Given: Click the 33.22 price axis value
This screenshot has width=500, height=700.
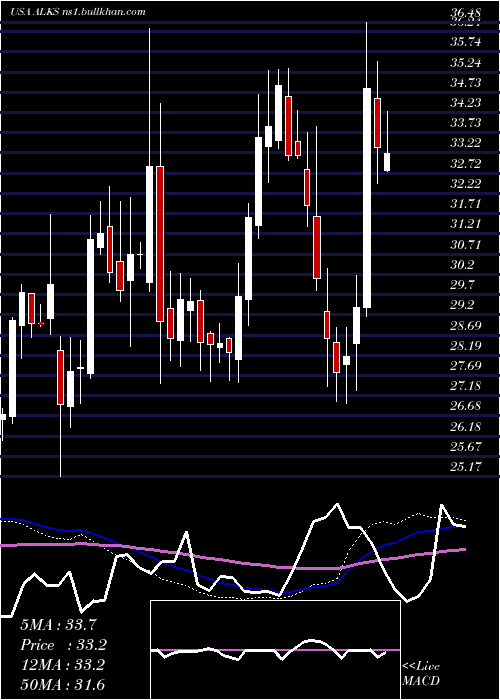Looking at the screenshot, I should 466,143.
